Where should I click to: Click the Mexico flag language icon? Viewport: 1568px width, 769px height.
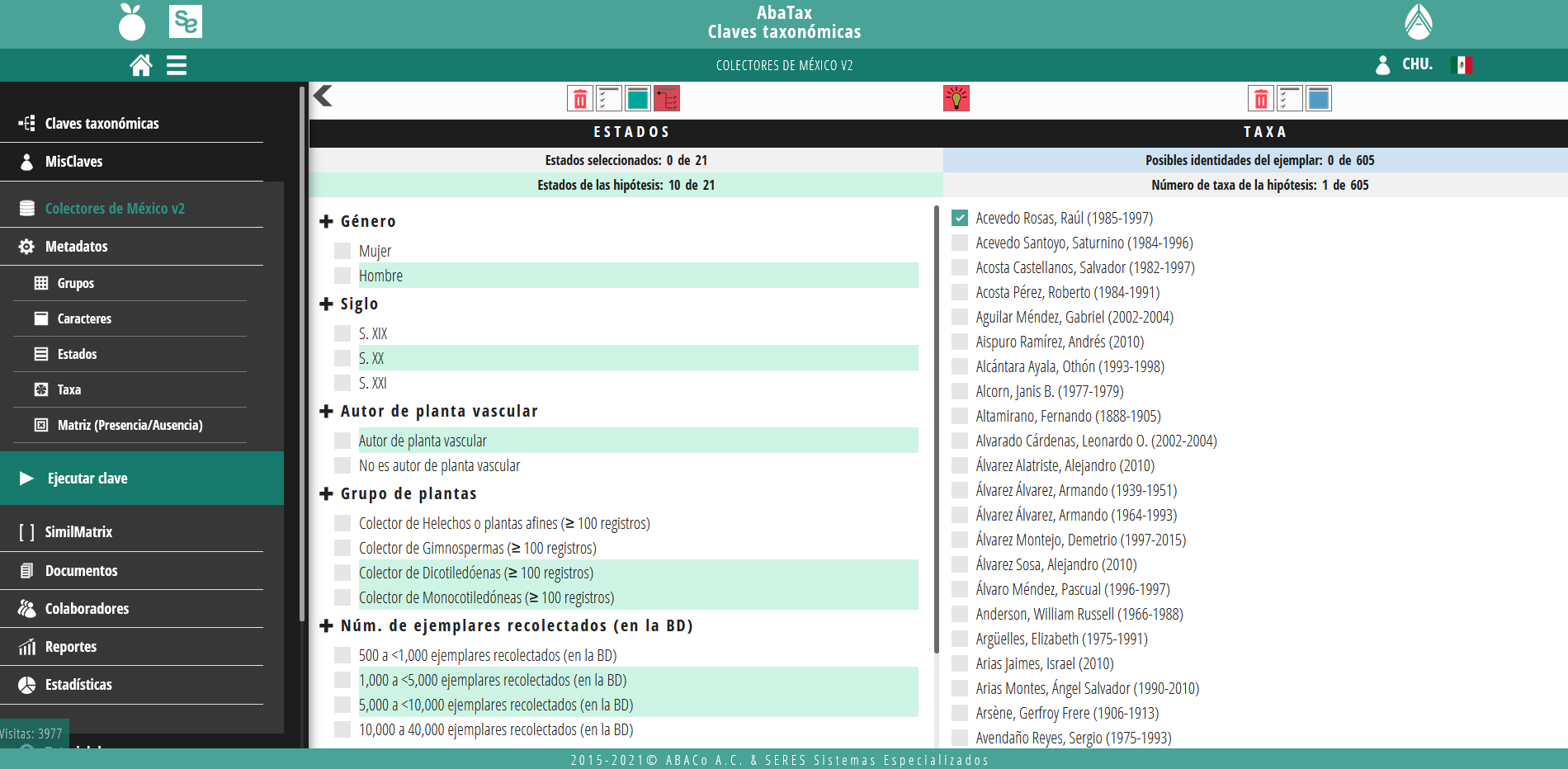1462,64
